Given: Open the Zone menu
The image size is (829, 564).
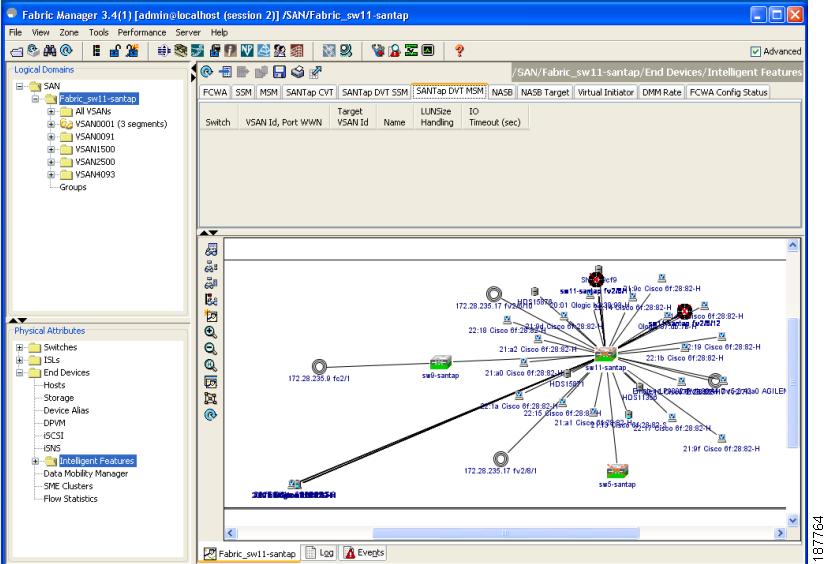Looking at the screenshot, I should (69, 32).
